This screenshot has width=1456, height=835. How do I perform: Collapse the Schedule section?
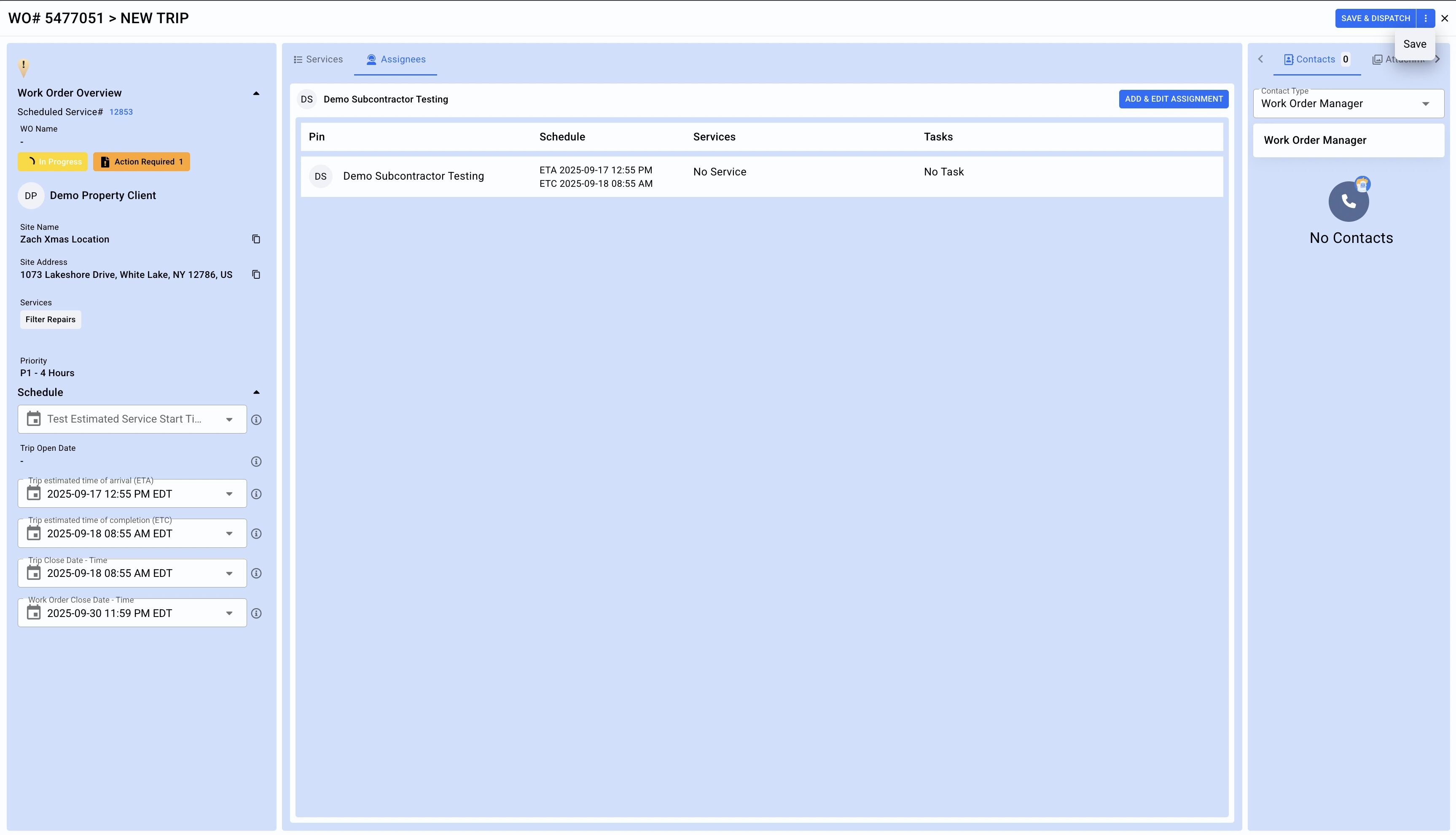coord(256,392)
